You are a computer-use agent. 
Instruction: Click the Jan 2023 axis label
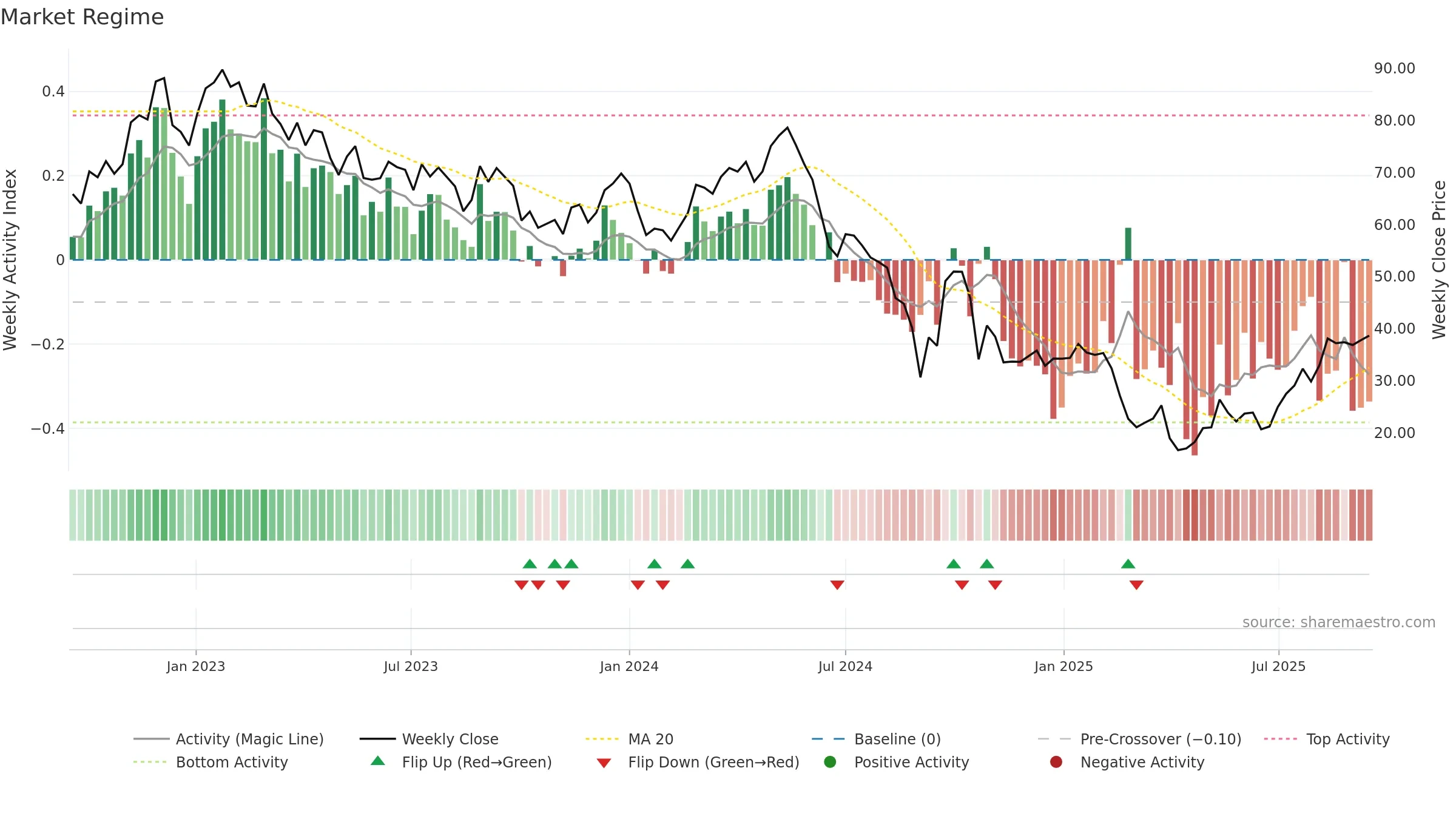(x=195, y=666)
